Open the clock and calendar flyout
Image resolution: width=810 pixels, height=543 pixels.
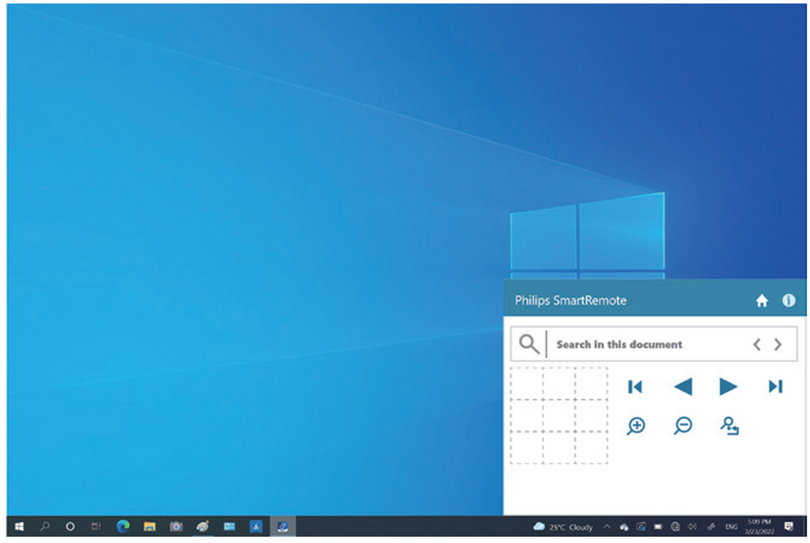pyautogui.click(x=759, y=526)
